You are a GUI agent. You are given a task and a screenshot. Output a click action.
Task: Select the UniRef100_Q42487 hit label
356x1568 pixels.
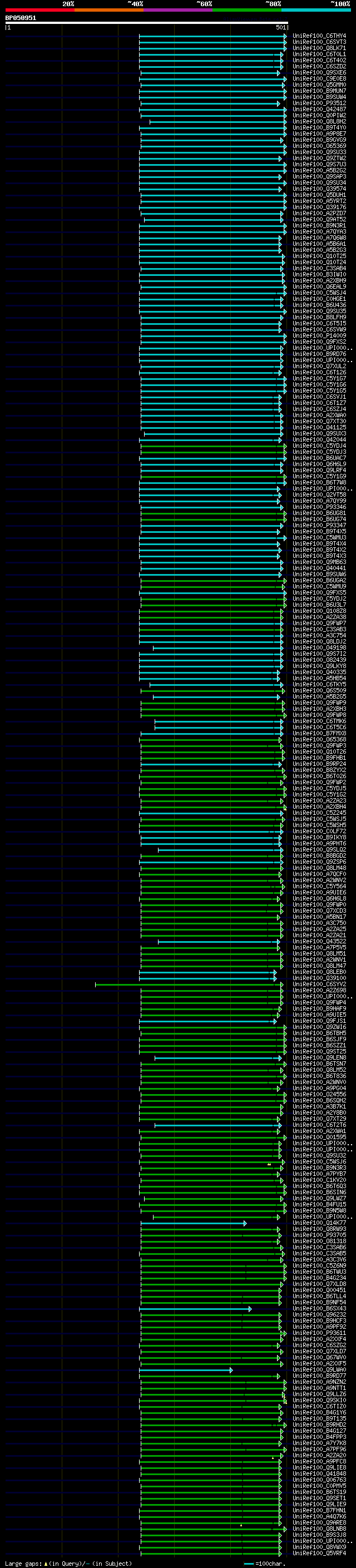319,110
